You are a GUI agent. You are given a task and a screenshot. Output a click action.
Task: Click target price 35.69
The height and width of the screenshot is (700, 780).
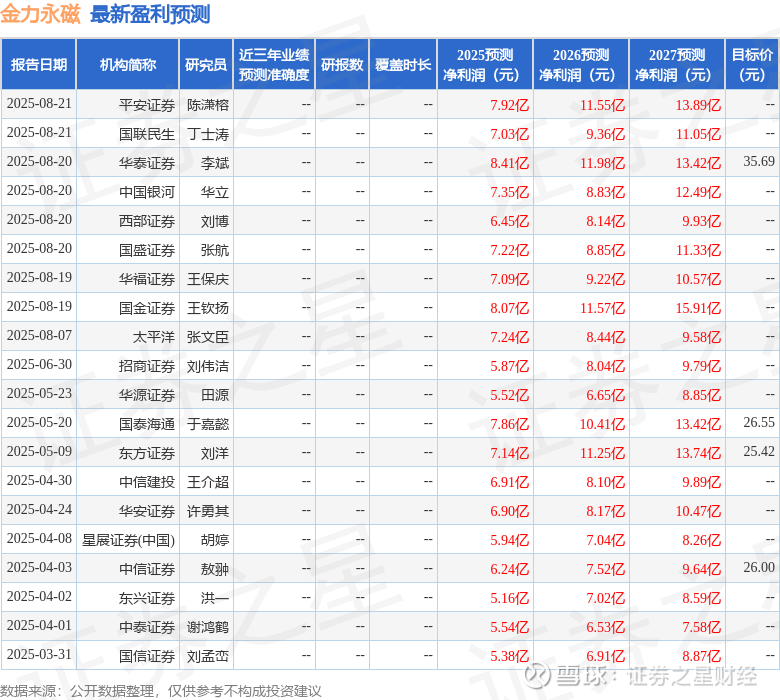coord(759,161)
